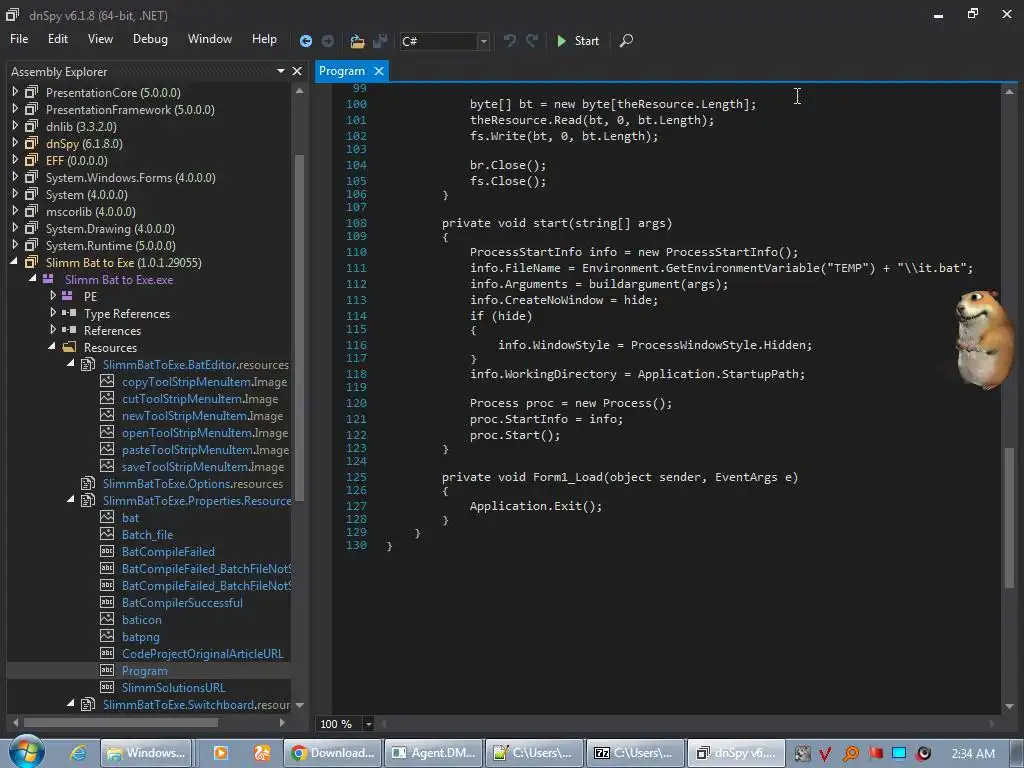The width and height of the screenshot is (1024, 768).
Task: Switch to Chrome Download taskbar window
Action: click(333, 753)
